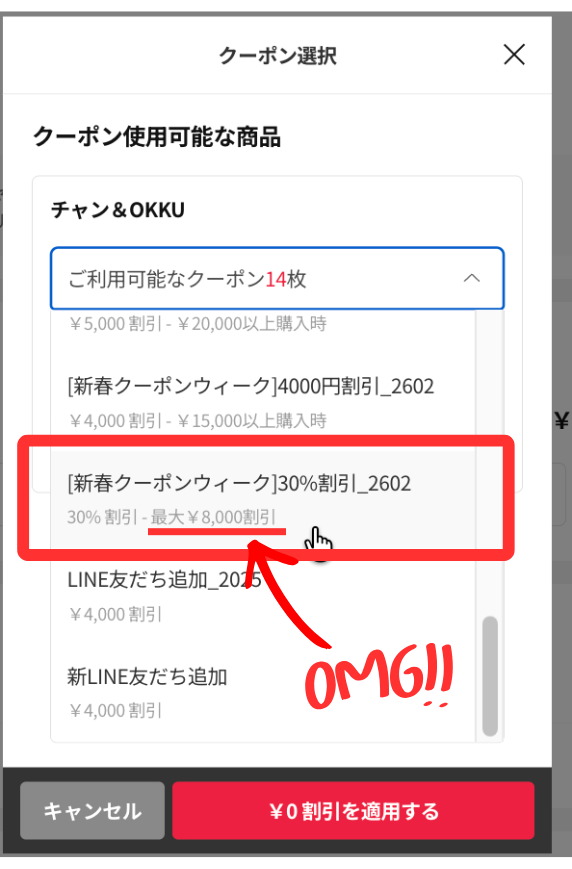Image resolution: width=572 pixels, height=869 pixels.
Task: Collapse the ご利用可能なクーポン14枚 dropdown
Action: [x=277, y=278]
